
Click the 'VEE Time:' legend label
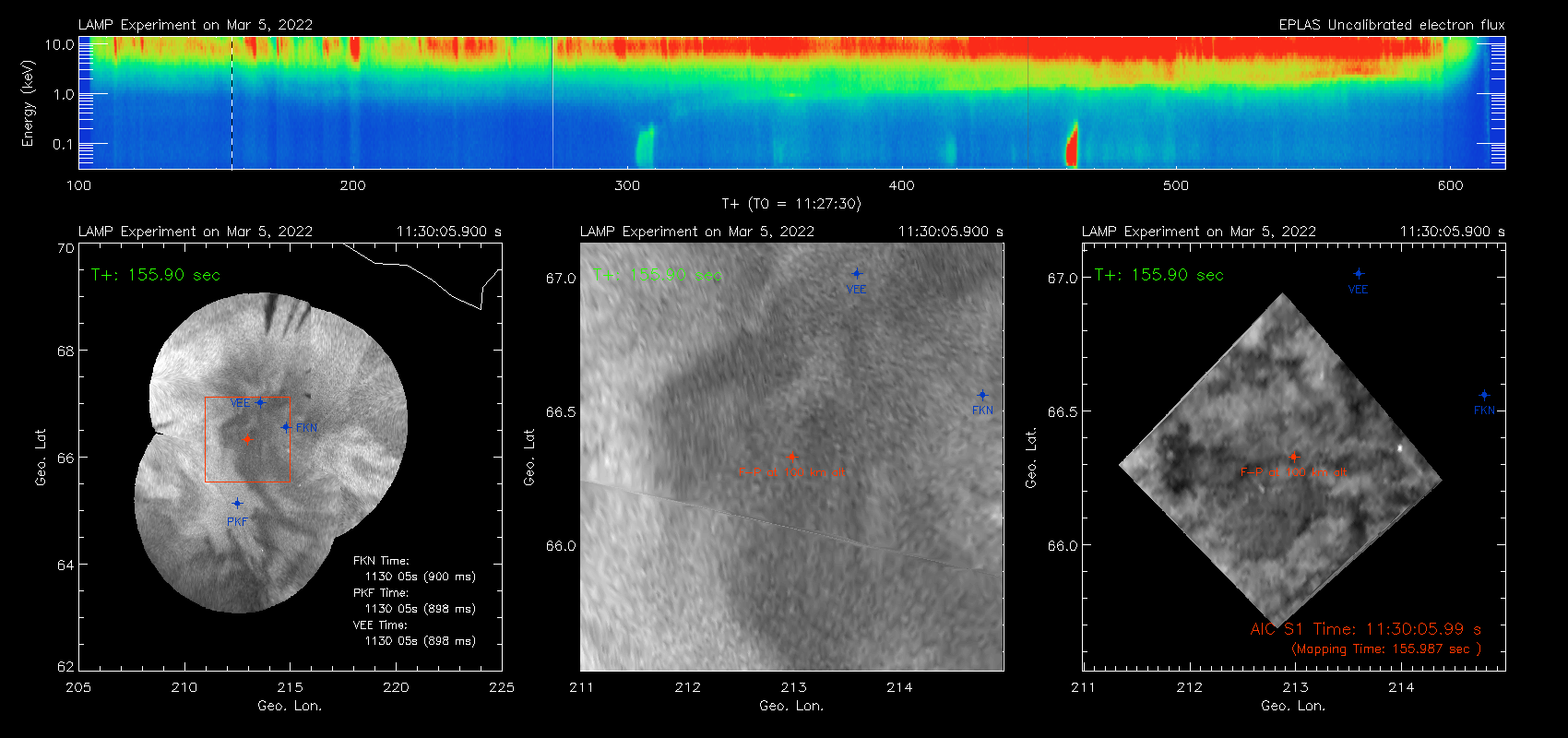381,625
